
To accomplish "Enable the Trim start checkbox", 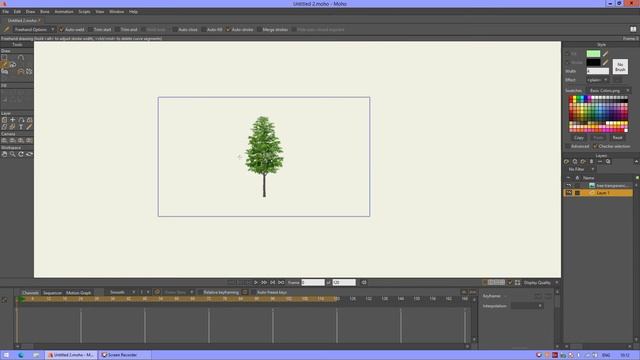I will pos(90,29).
